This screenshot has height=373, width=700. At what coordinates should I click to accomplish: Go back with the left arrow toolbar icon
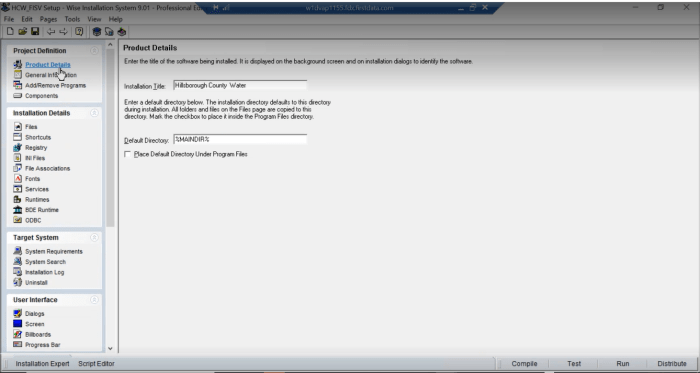point(51,31)
